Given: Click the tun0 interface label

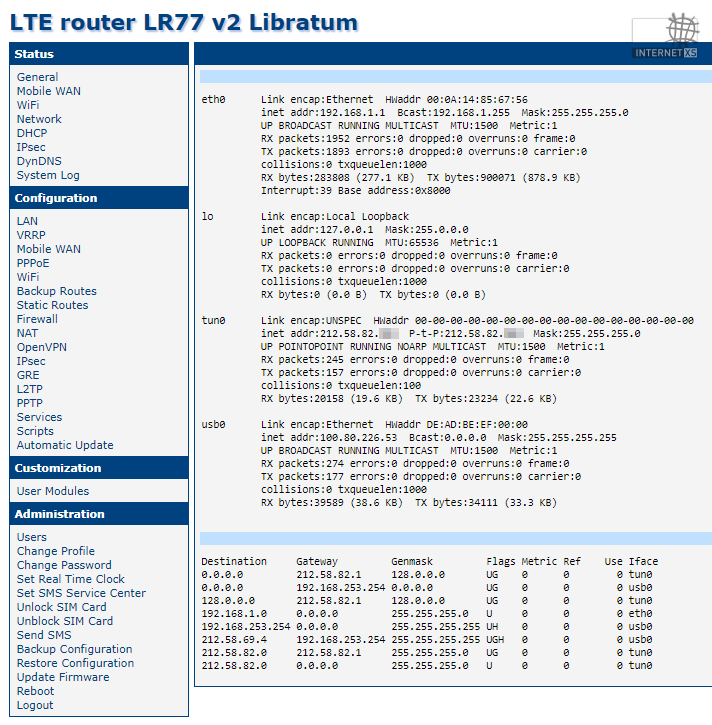Looking at the screenshot, I should pyautogui.click(x=213, y=320).
